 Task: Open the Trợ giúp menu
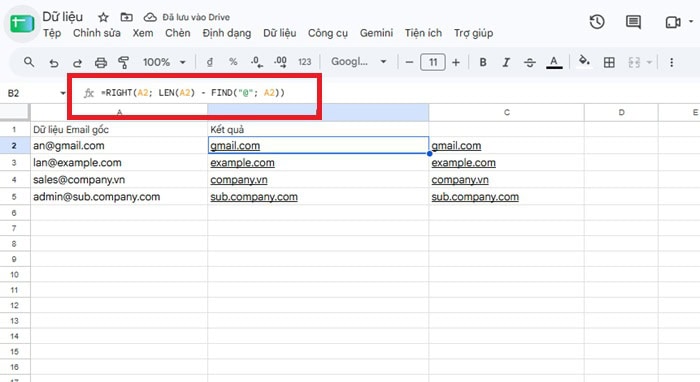(474, 33)
